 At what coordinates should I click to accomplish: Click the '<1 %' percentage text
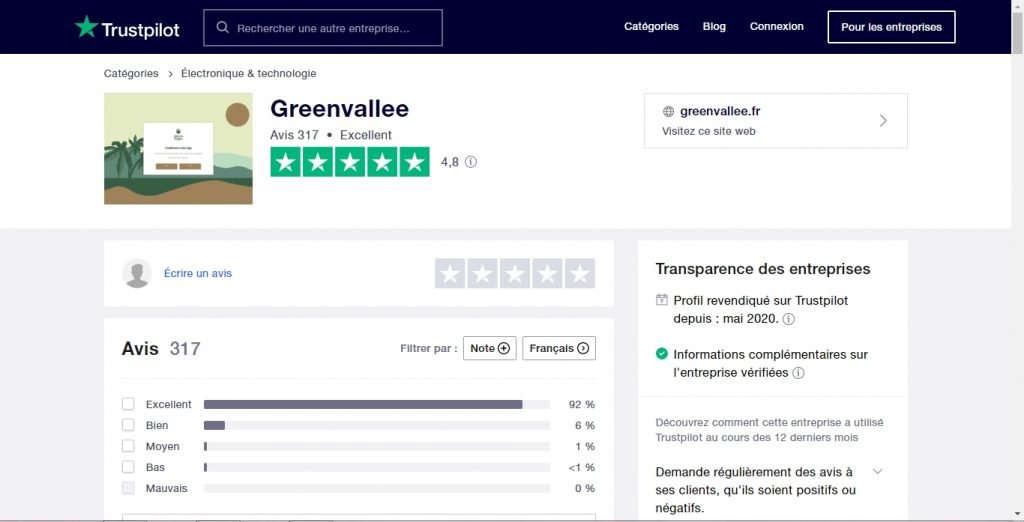tap(582, 467)
